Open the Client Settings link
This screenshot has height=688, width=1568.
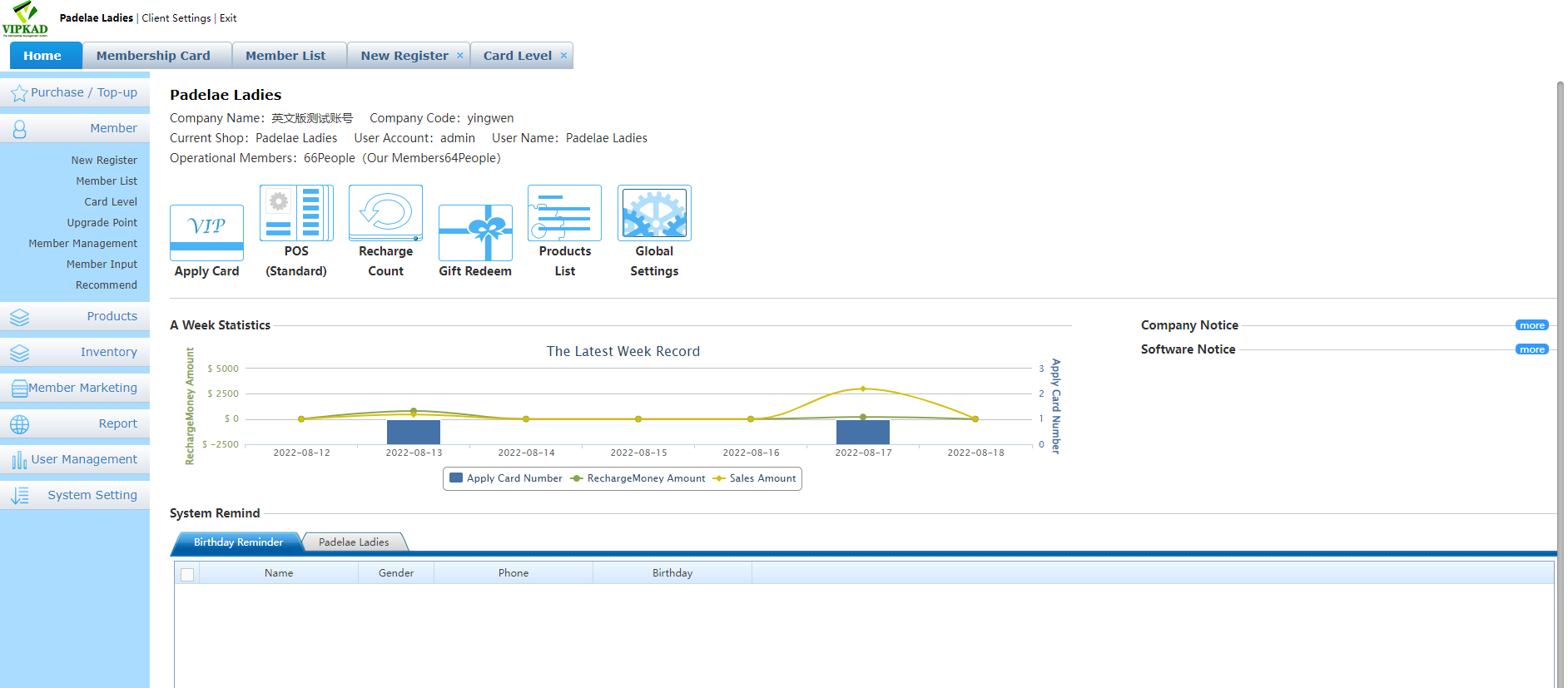(176, 18)
